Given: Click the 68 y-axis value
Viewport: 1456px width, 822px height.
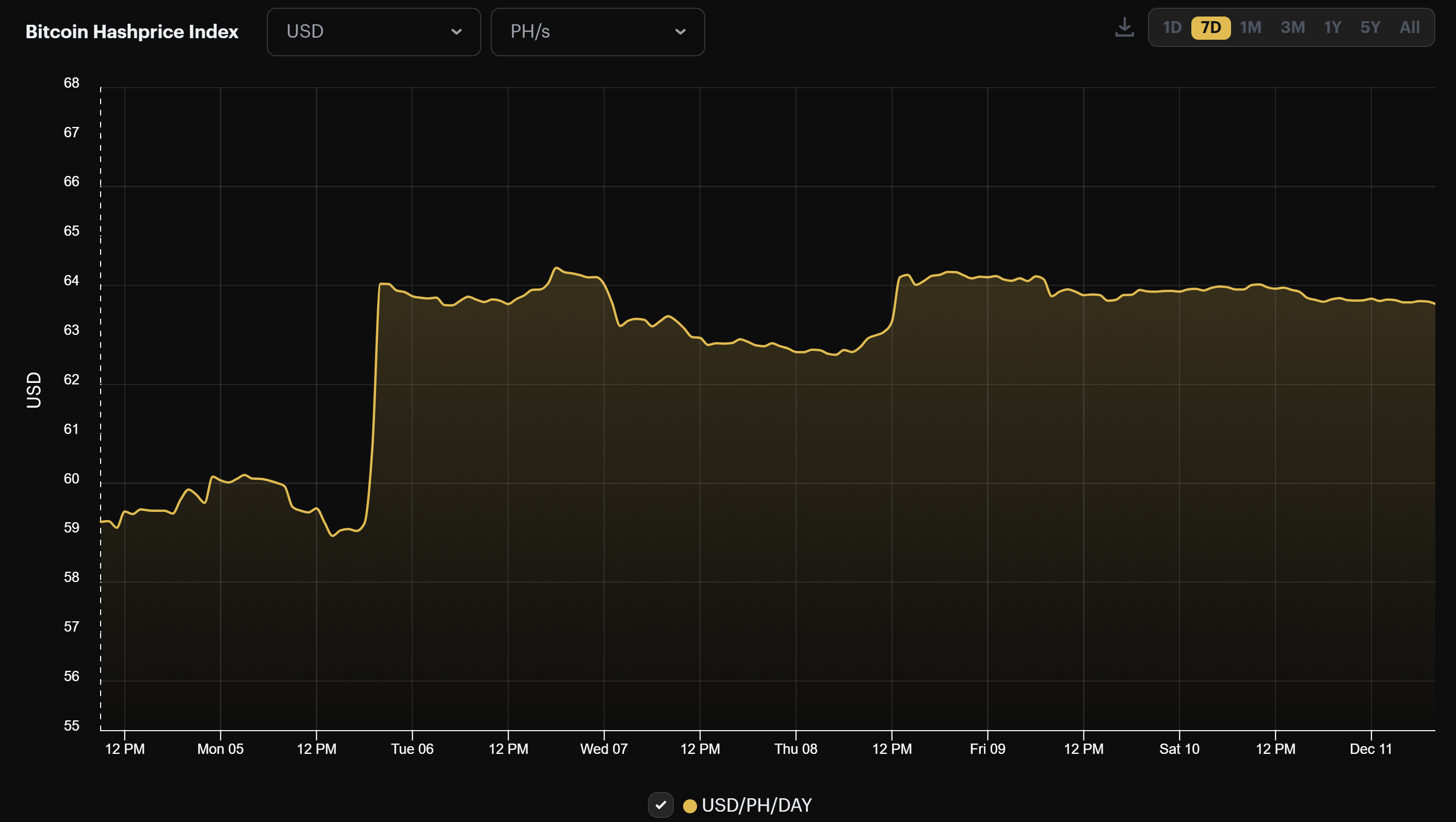Looking at the screenshot, I should click(x=71, y=83).
